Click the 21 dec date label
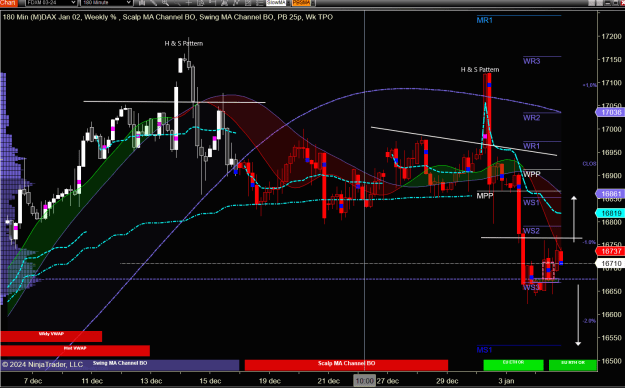 coord(328,381)
